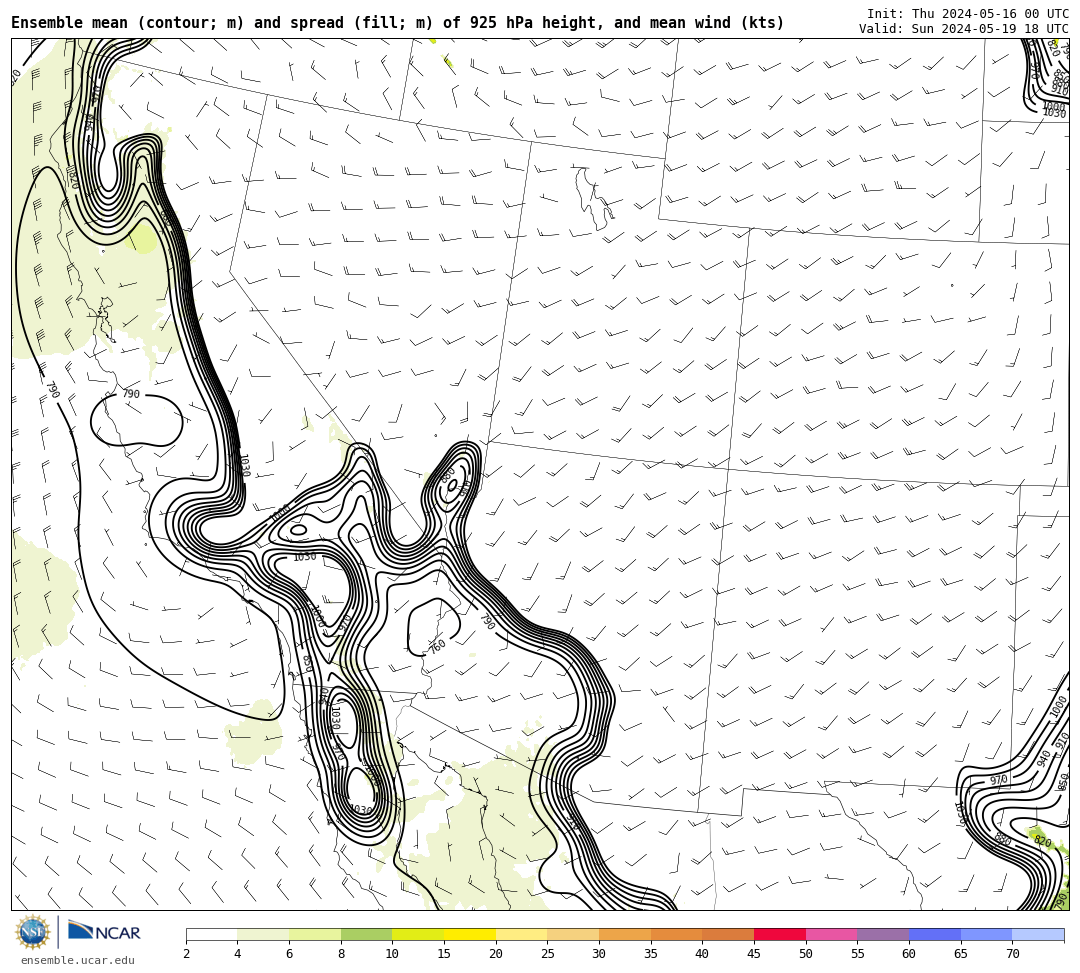Click the color bar tick label 35
The image size is (1080, 973).
pyautogui.click(x=651, y=954)
